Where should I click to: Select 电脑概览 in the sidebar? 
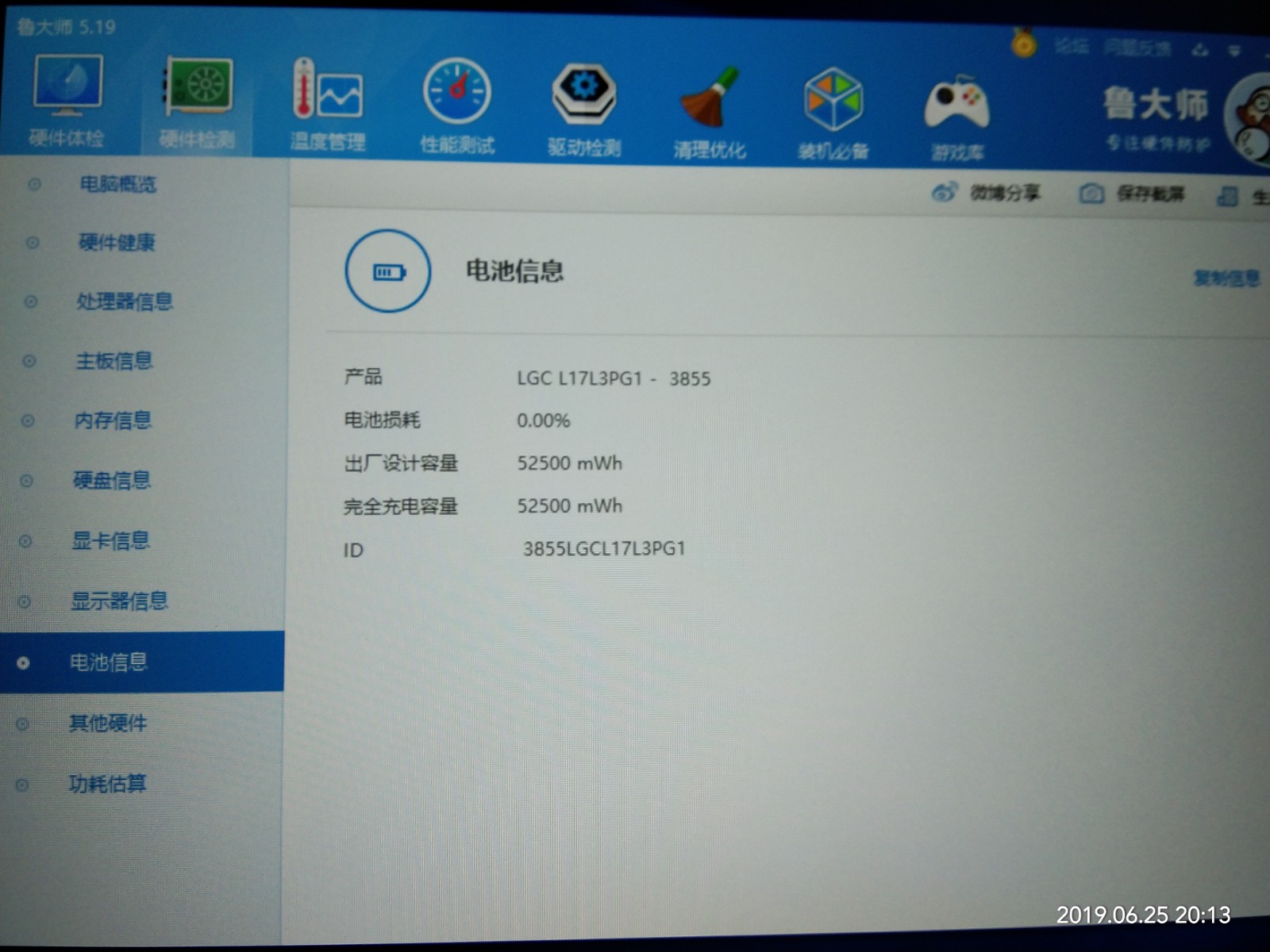tap(118, 184)
